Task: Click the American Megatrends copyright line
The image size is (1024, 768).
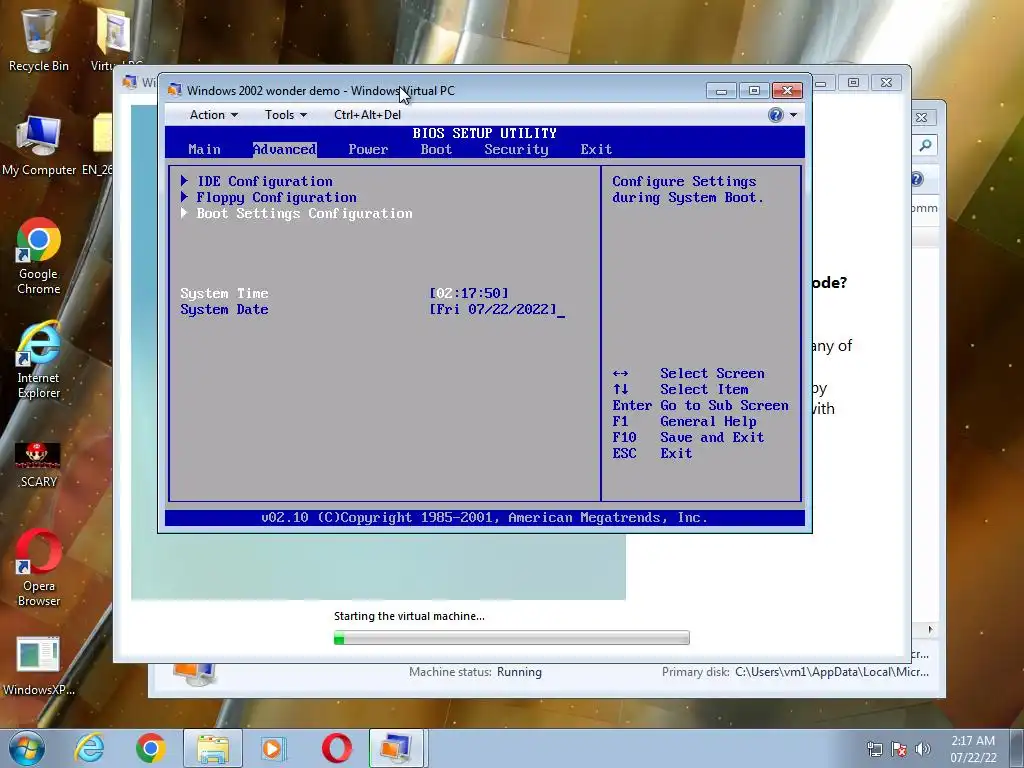Action: point(484,517)
